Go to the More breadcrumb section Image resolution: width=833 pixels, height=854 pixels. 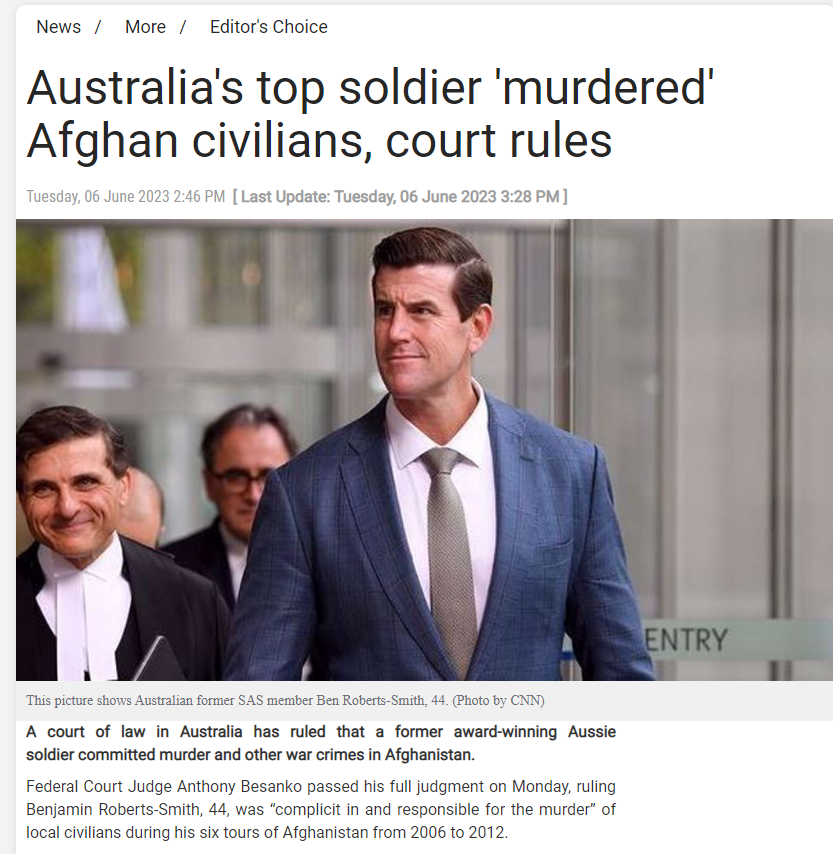145,27
